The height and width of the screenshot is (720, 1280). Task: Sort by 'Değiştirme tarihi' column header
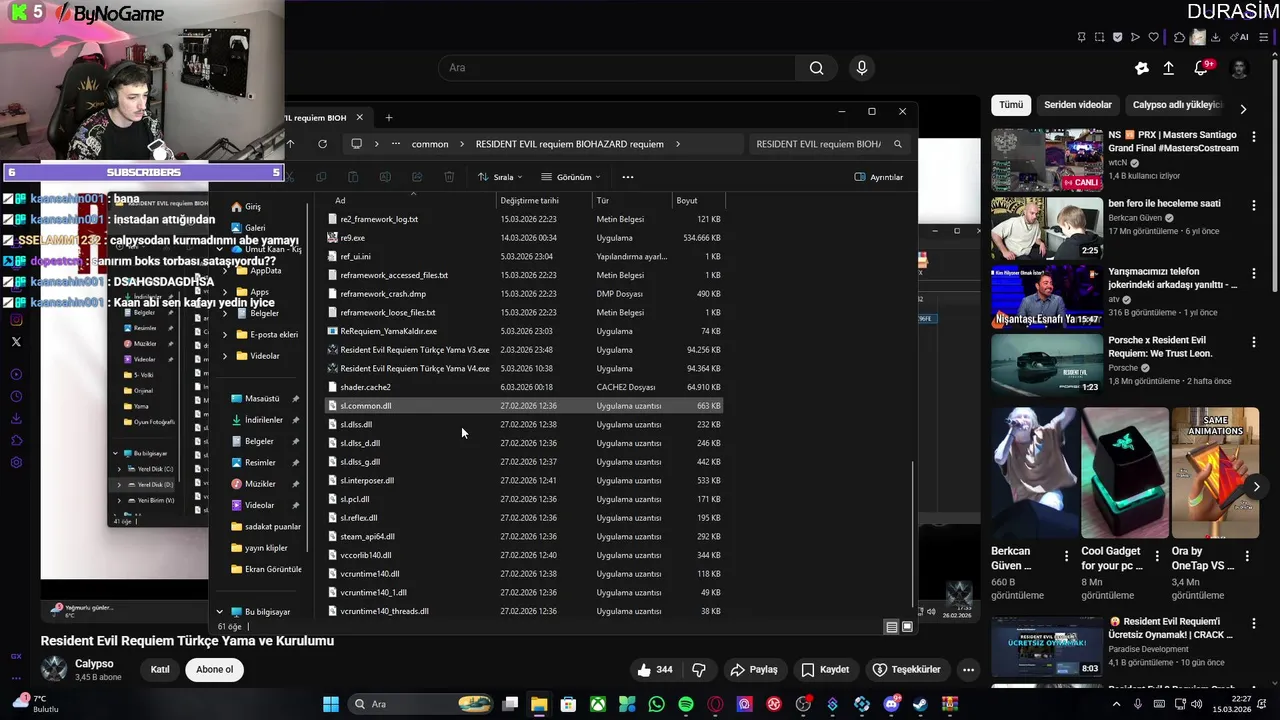point(529,200)
